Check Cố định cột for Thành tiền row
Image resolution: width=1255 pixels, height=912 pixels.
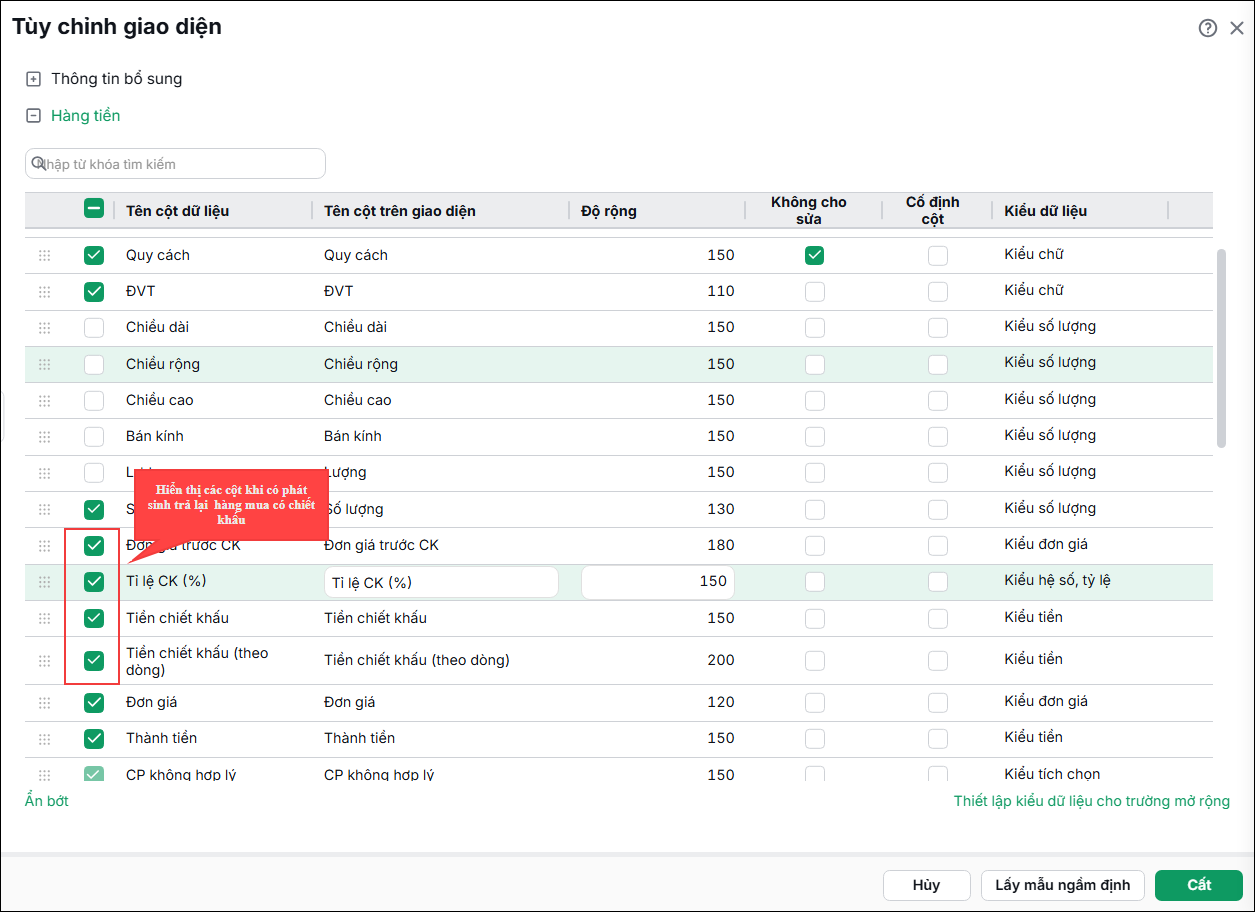tap(937, 738)
